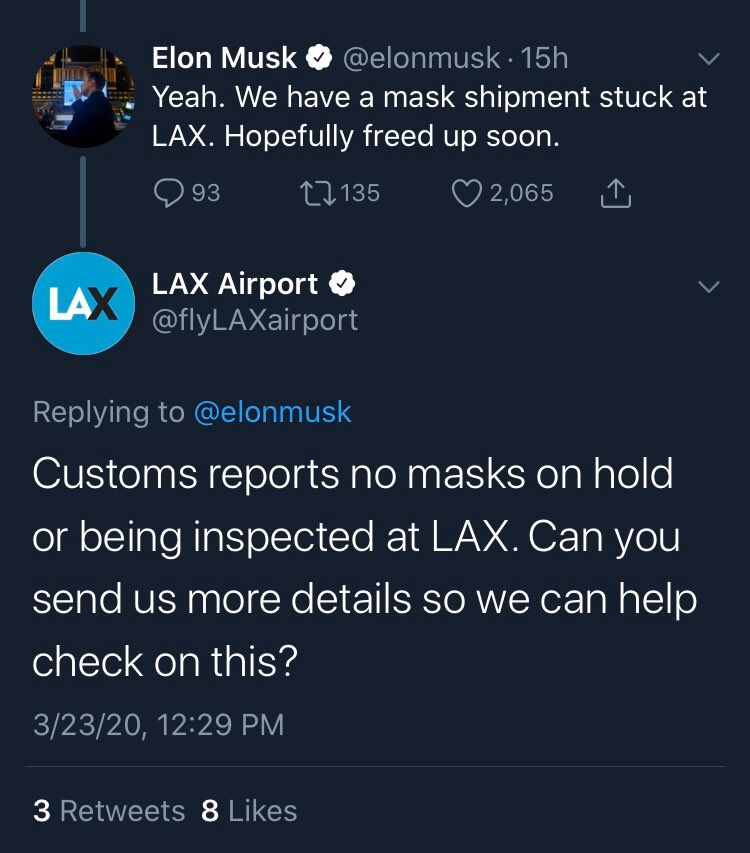Open the @elonmusk mention in Replying to
Image resolution: width=750 pixels, height=853 pixels.
point(272,412)
